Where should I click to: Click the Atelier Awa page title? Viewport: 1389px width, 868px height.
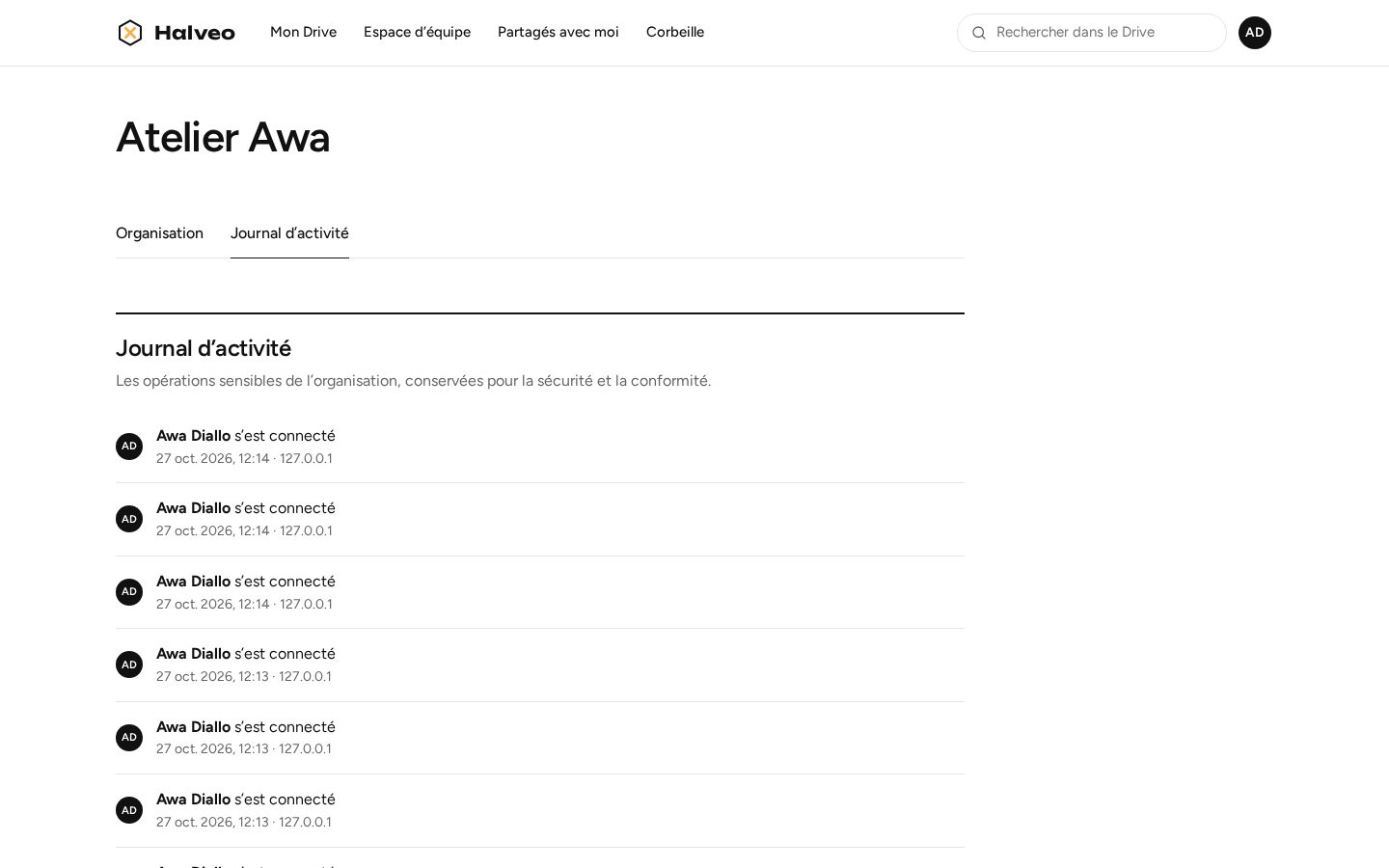pyautogui.click(x=223, y=137)
